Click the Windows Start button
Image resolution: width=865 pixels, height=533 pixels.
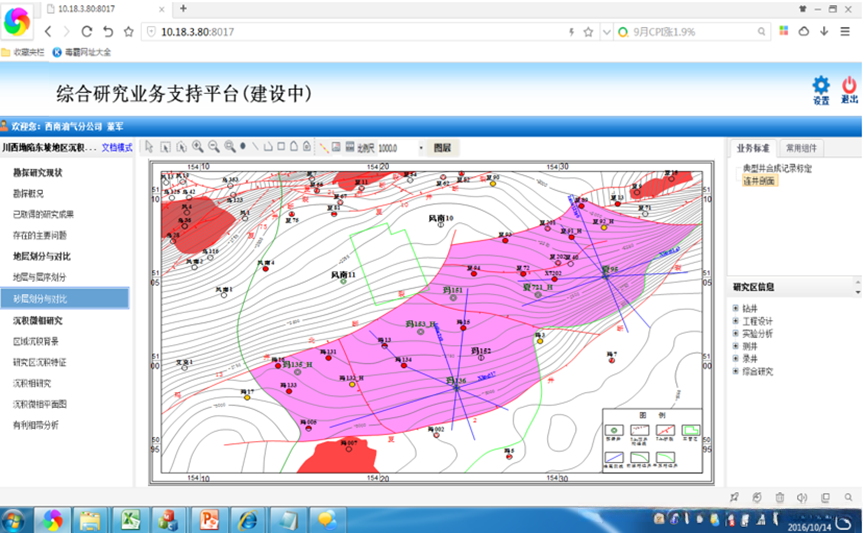tap(13, 520)
